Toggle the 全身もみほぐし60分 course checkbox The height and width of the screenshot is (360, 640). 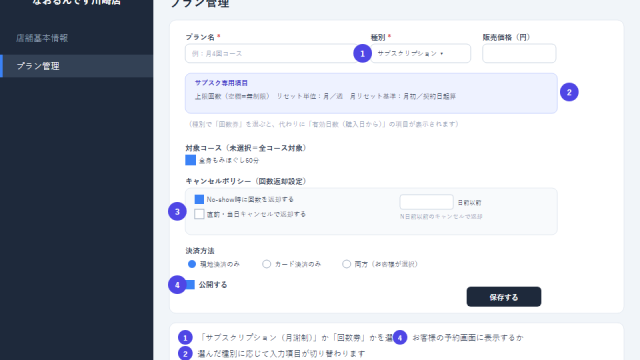coord(191,160)
